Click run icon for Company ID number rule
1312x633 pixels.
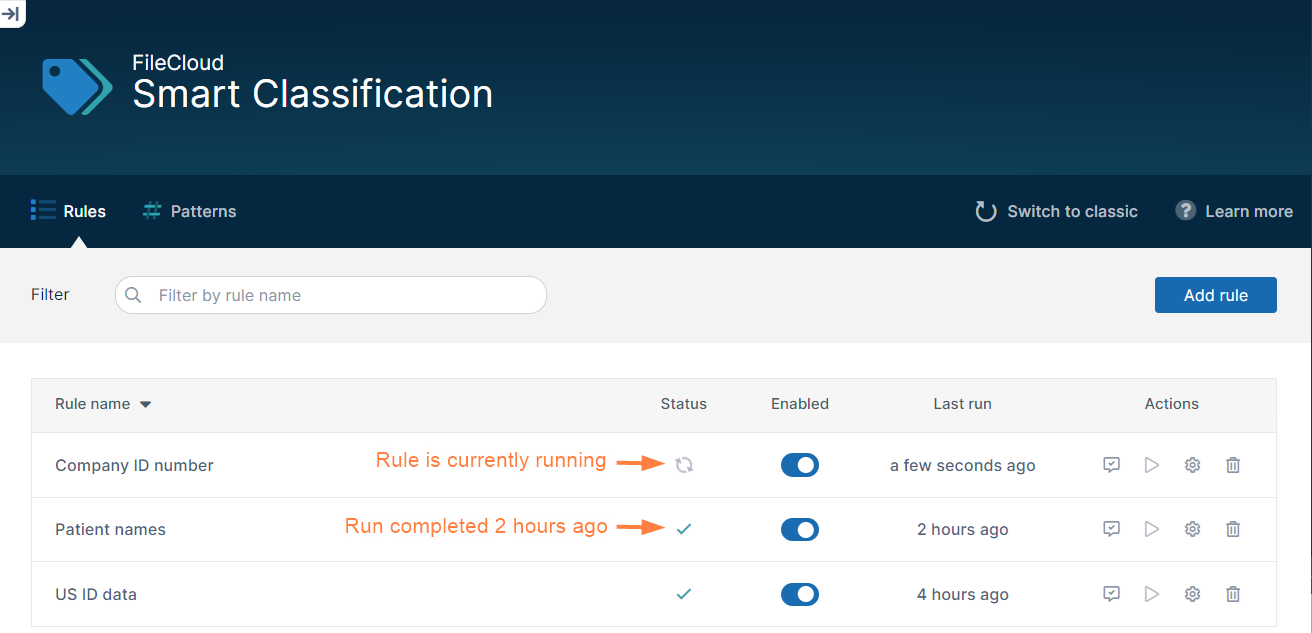(1152, 465)
